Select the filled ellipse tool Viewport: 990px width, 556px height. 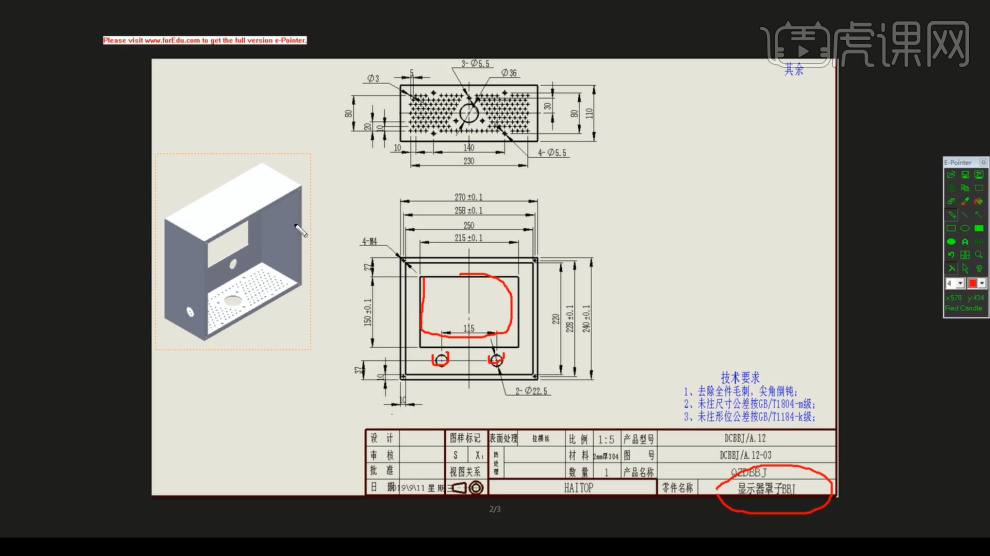click(951, 242)
